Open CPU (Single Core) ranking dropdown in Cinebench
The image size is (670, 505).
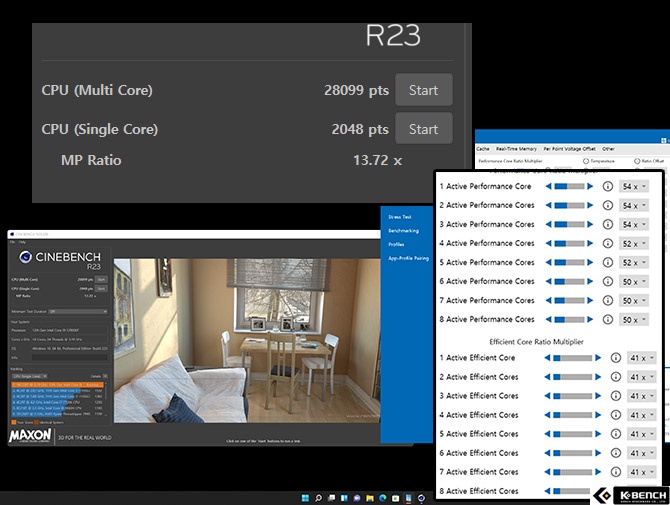29,376
